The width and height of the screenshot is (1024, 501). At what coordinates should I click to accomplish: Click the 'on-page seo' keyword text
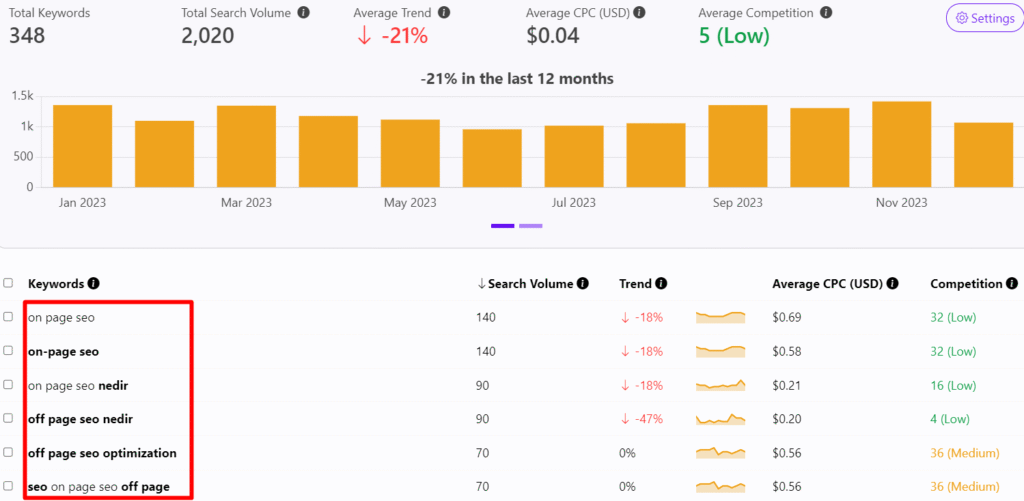pos(63,351)
